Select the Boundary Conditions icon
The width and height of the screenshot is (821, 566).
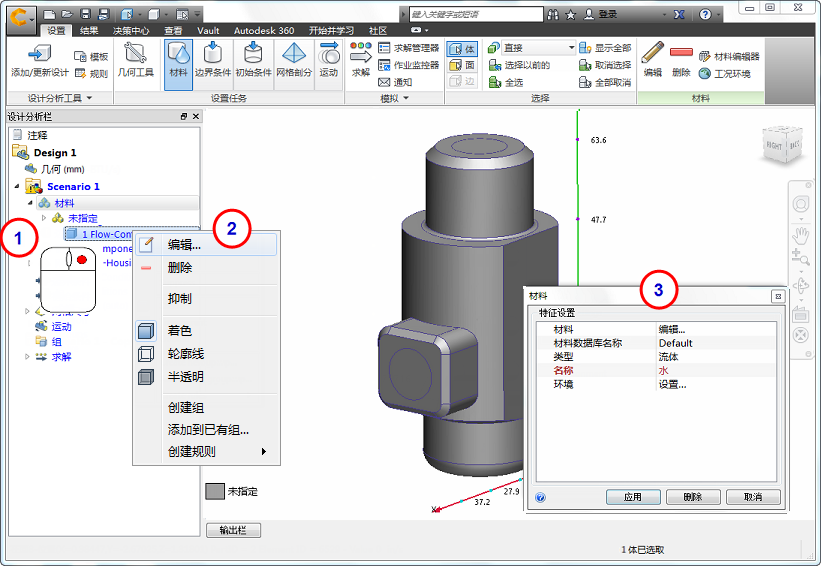(213, 54)
